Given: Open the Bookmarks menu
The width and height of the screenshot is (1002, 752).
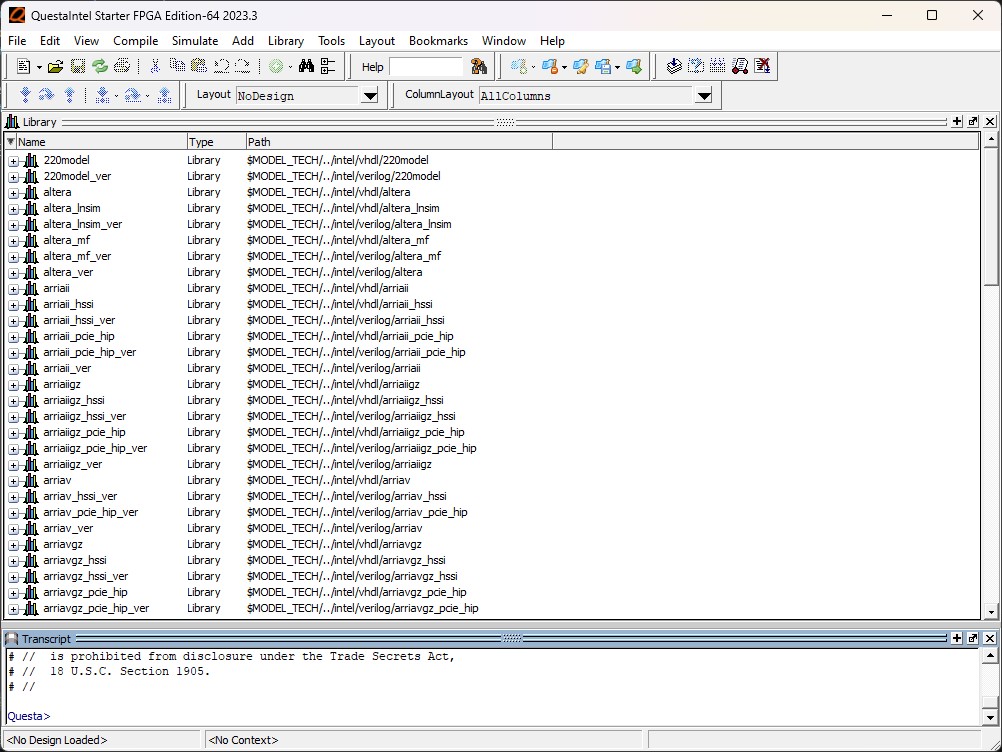Looking at the screenshot, I should click(x=438, y=40).
